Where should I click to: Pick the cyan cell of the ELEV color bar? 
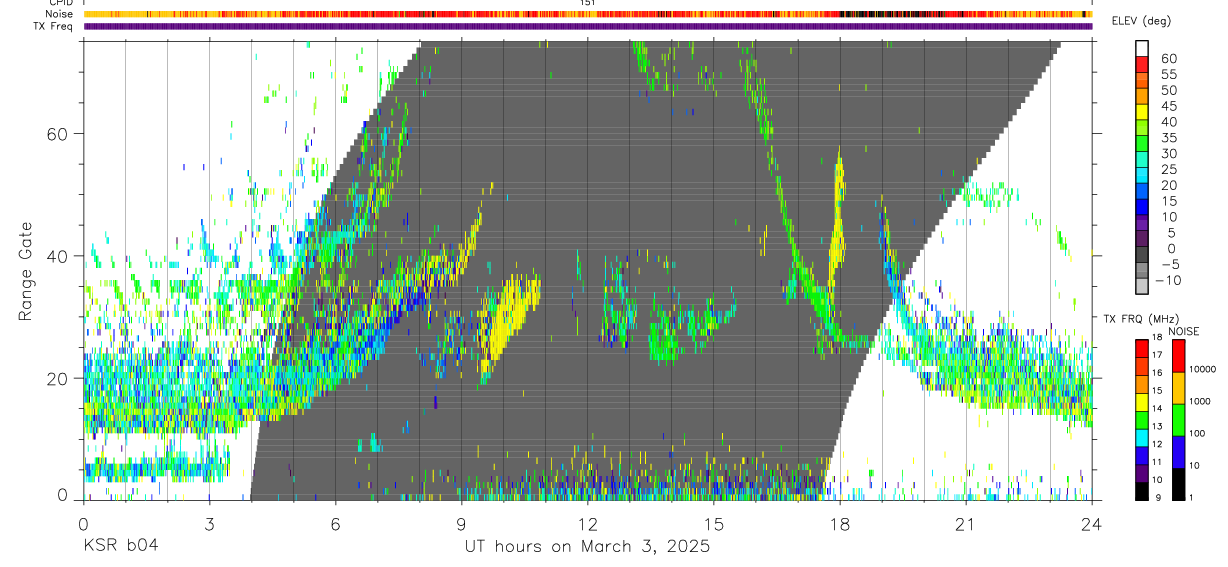pos(1143,176)
